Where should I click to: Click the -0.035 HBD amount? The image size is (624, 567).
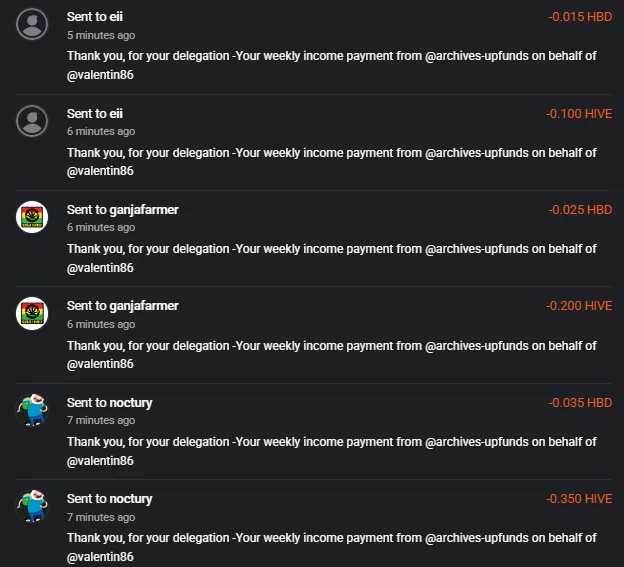(x=580, y=403)
